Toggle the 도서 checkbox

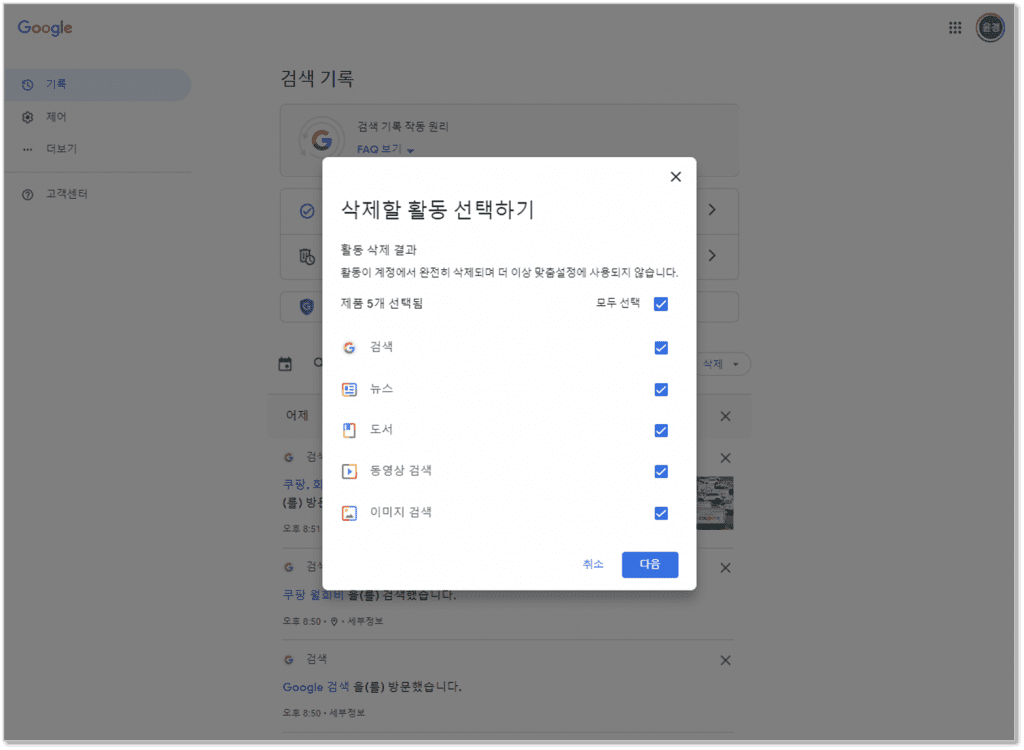click(661, 431)
